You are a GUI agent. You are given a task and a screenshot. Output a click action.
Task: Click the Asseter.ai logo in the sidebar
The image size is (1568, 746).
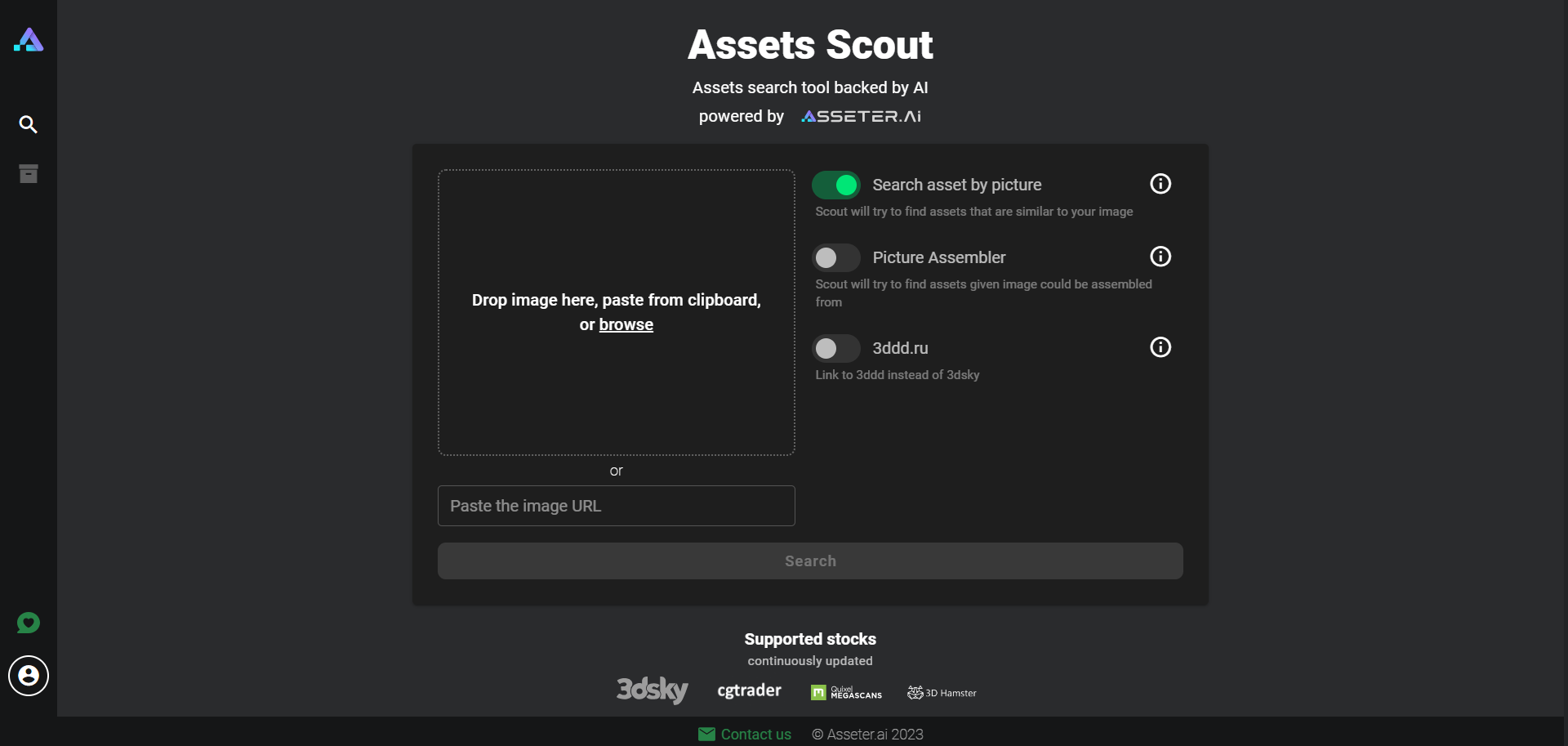pyautogui.click(x=29, y=40)
